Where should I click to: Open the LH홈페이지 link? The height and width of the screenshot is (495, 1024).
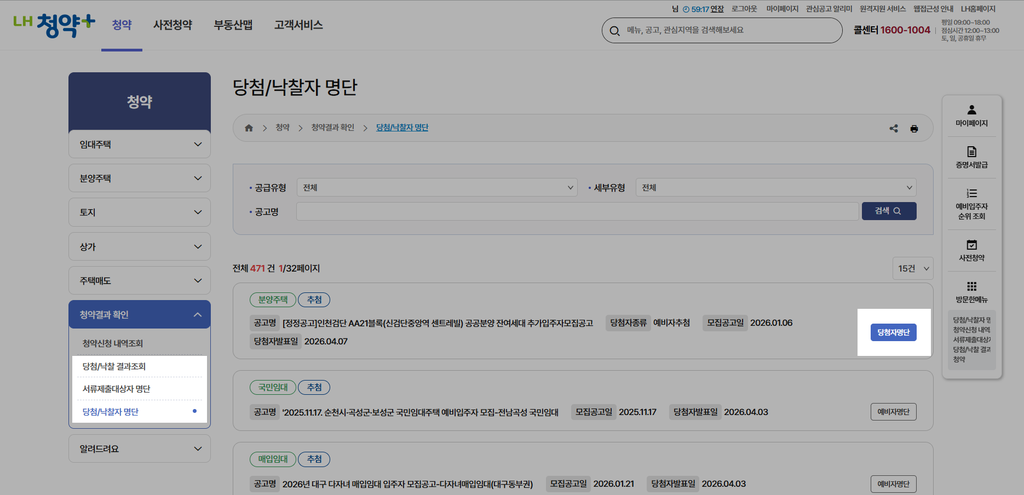tap(978, 9)
